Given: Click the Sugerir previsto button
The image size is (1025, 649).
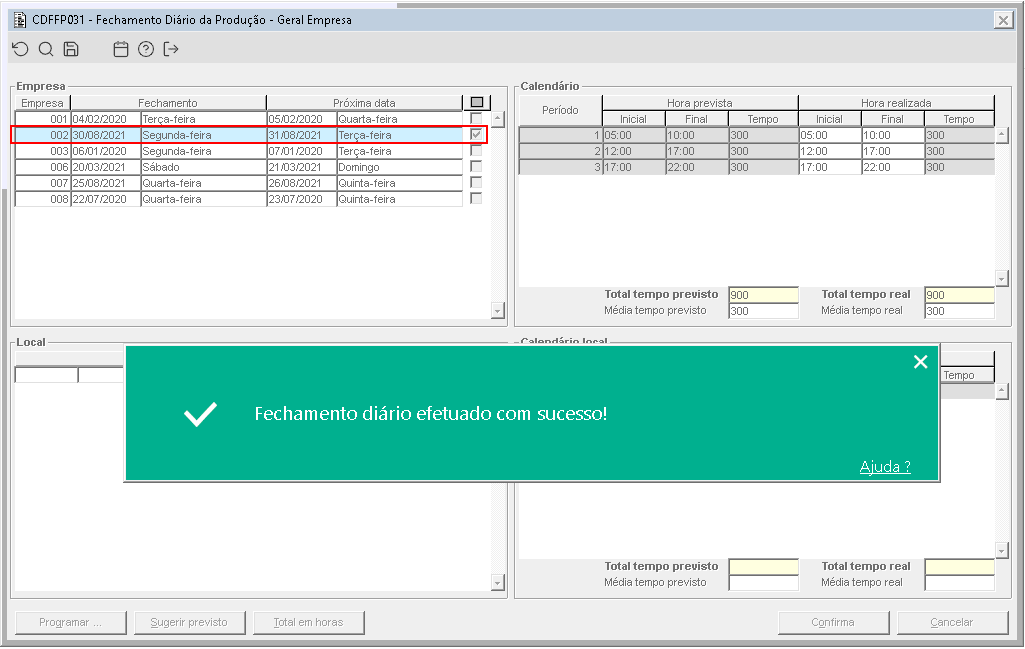Looking at the screenshot, I should point(190,622).
